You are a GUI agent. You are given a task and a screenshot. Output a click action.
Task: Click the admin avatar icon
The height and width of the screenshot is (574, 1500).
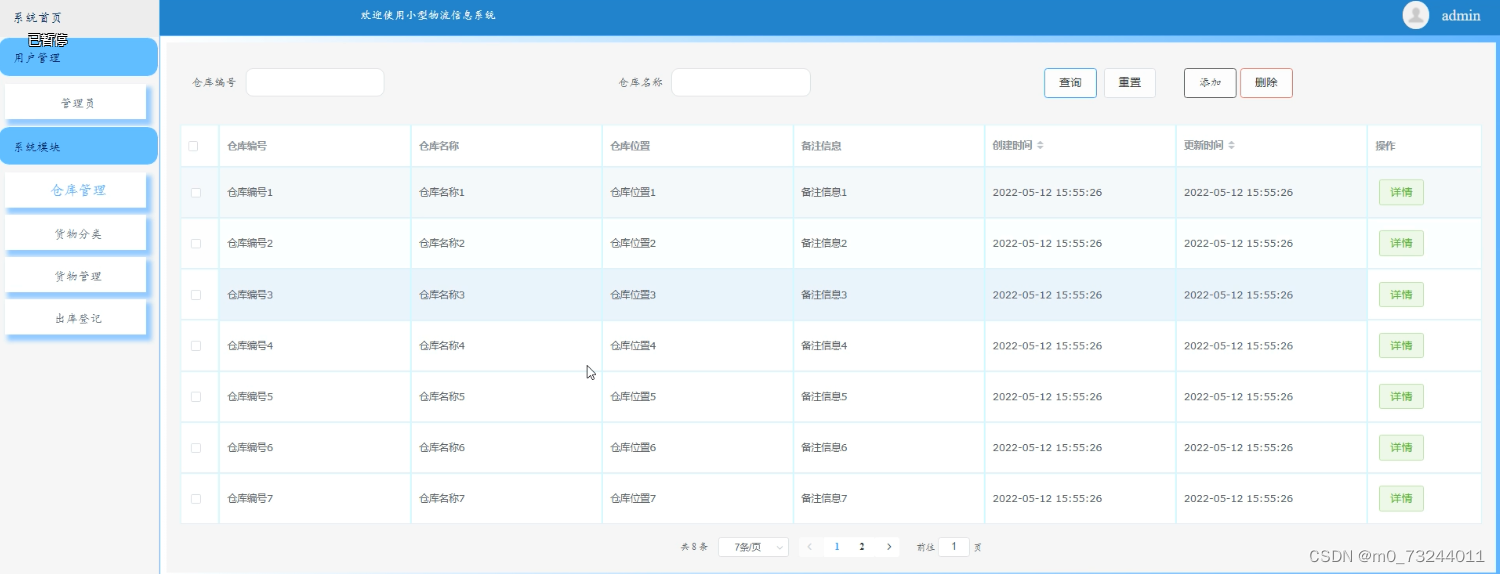pos(1416,15)
